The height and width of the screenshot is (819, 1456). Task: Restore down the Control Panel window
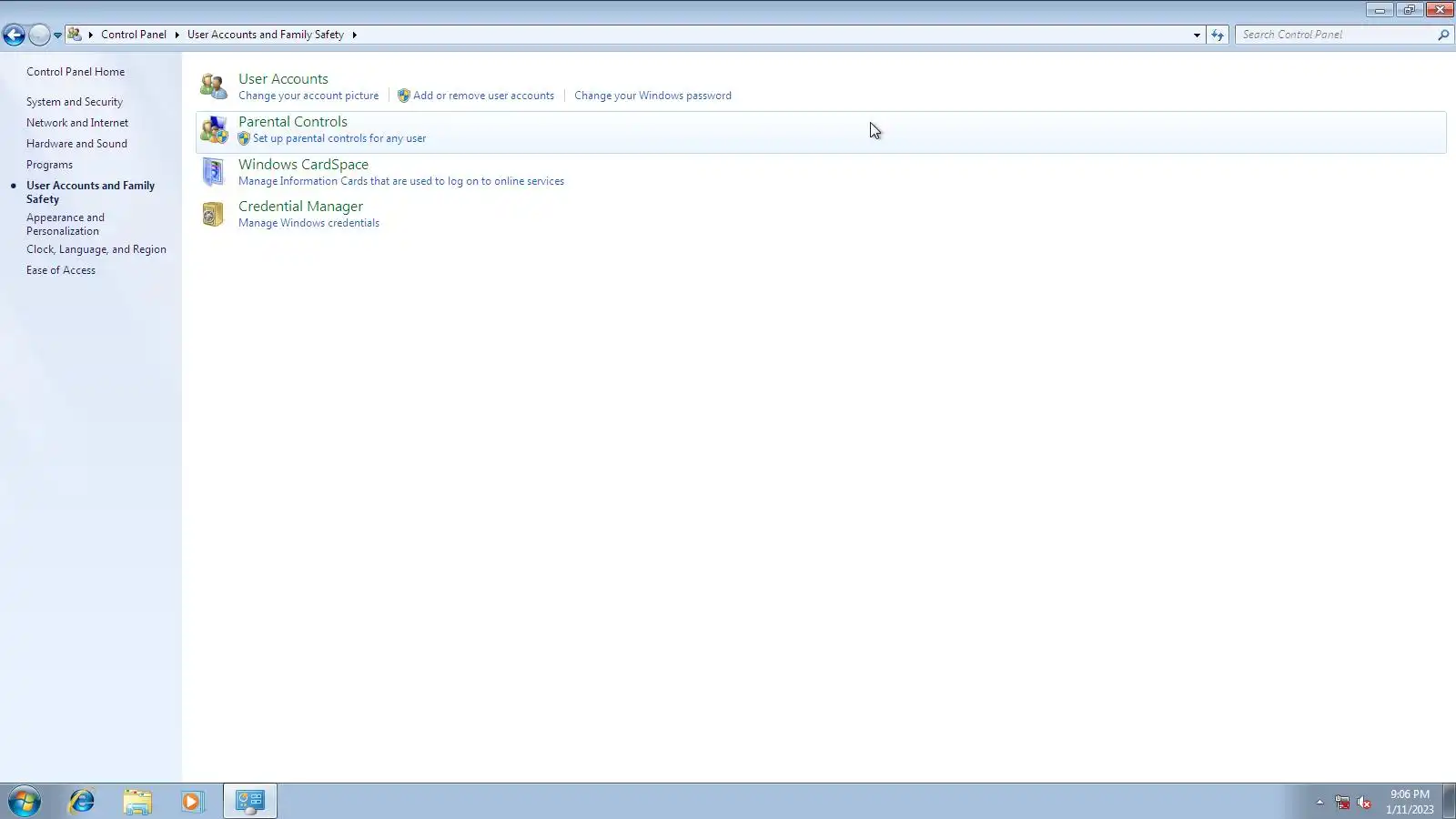coord(1409,10)
